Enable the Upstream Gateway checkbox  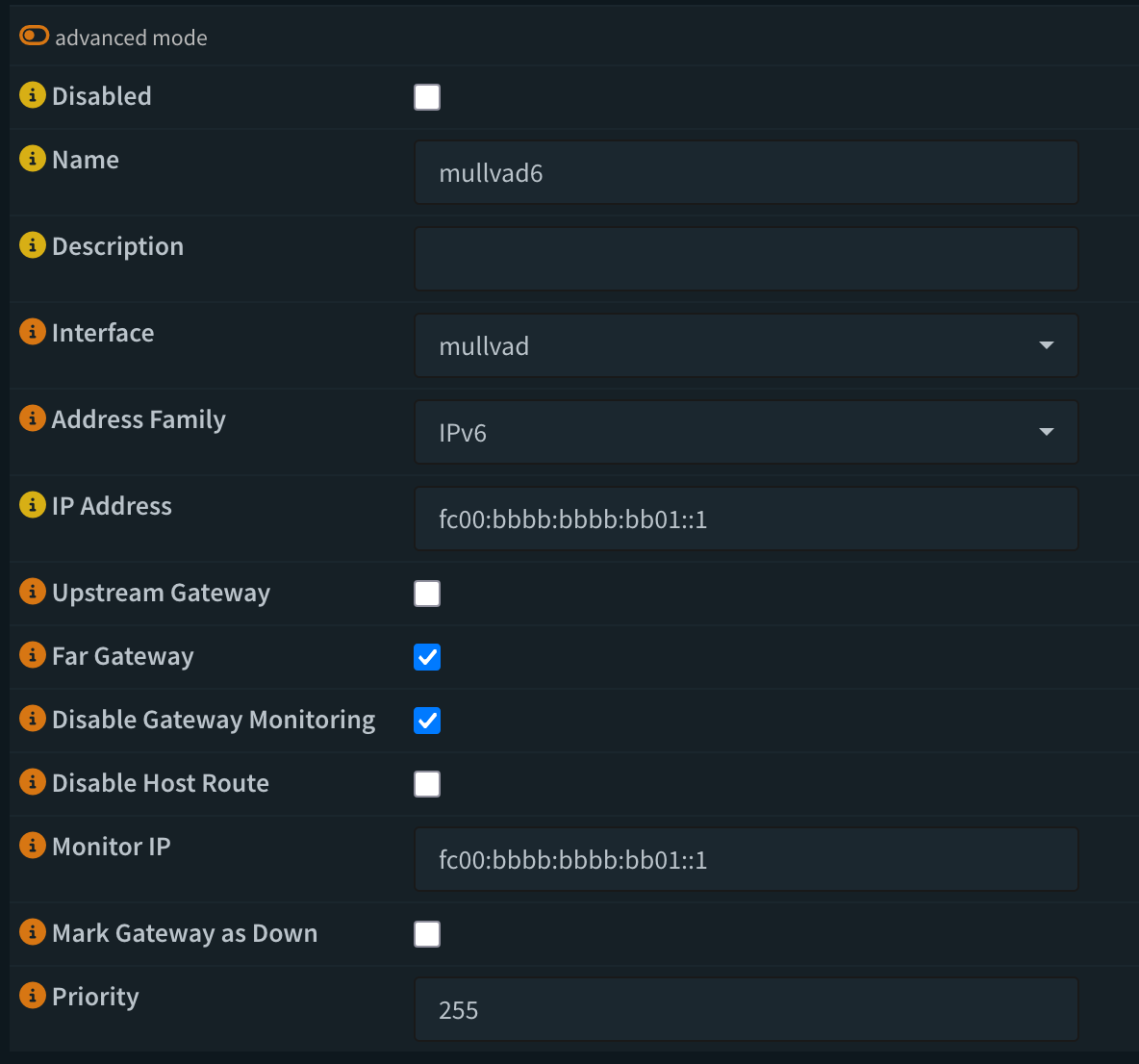coord(427,594)
